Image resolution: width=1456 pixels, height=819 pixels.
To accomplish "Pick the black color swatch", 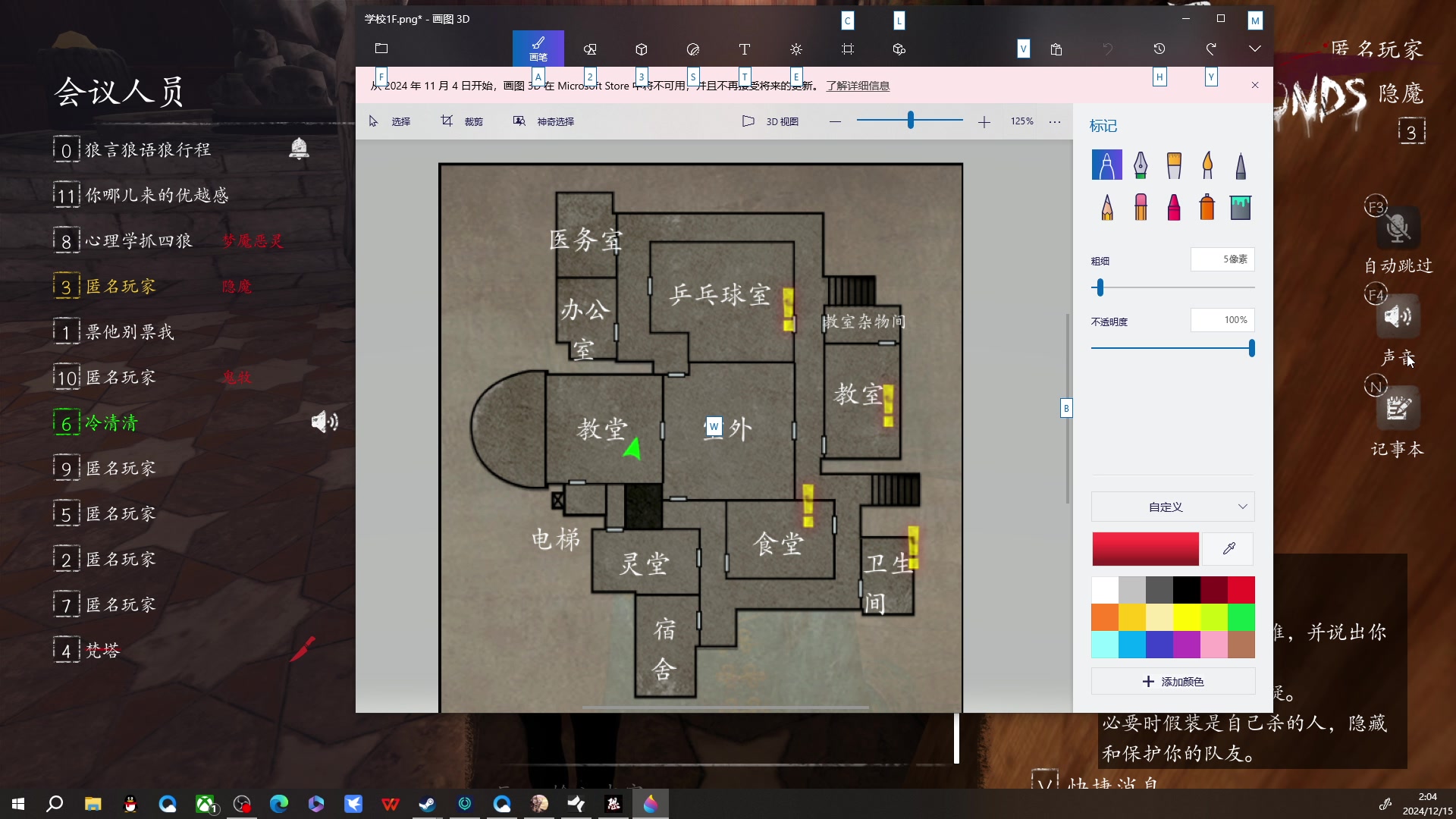I will pyautogui.click(x=1187, y=589).
